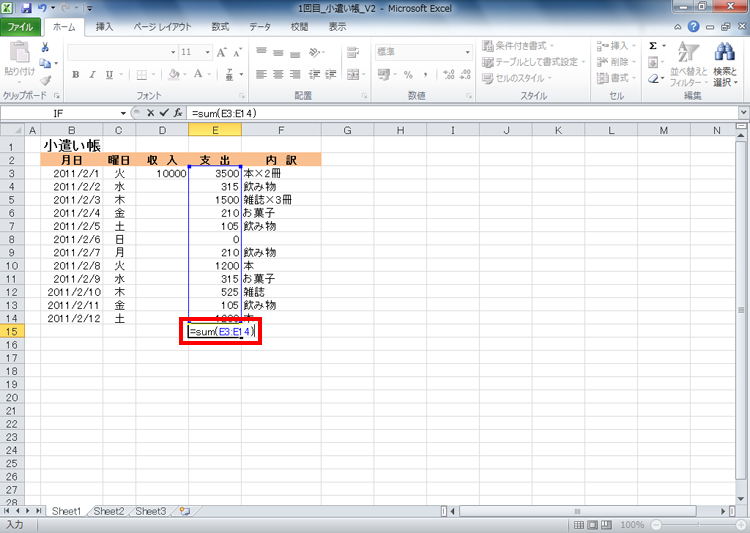Click the increase decimal icon
Viewport: 750px width, 533px height.
point(449,75)
